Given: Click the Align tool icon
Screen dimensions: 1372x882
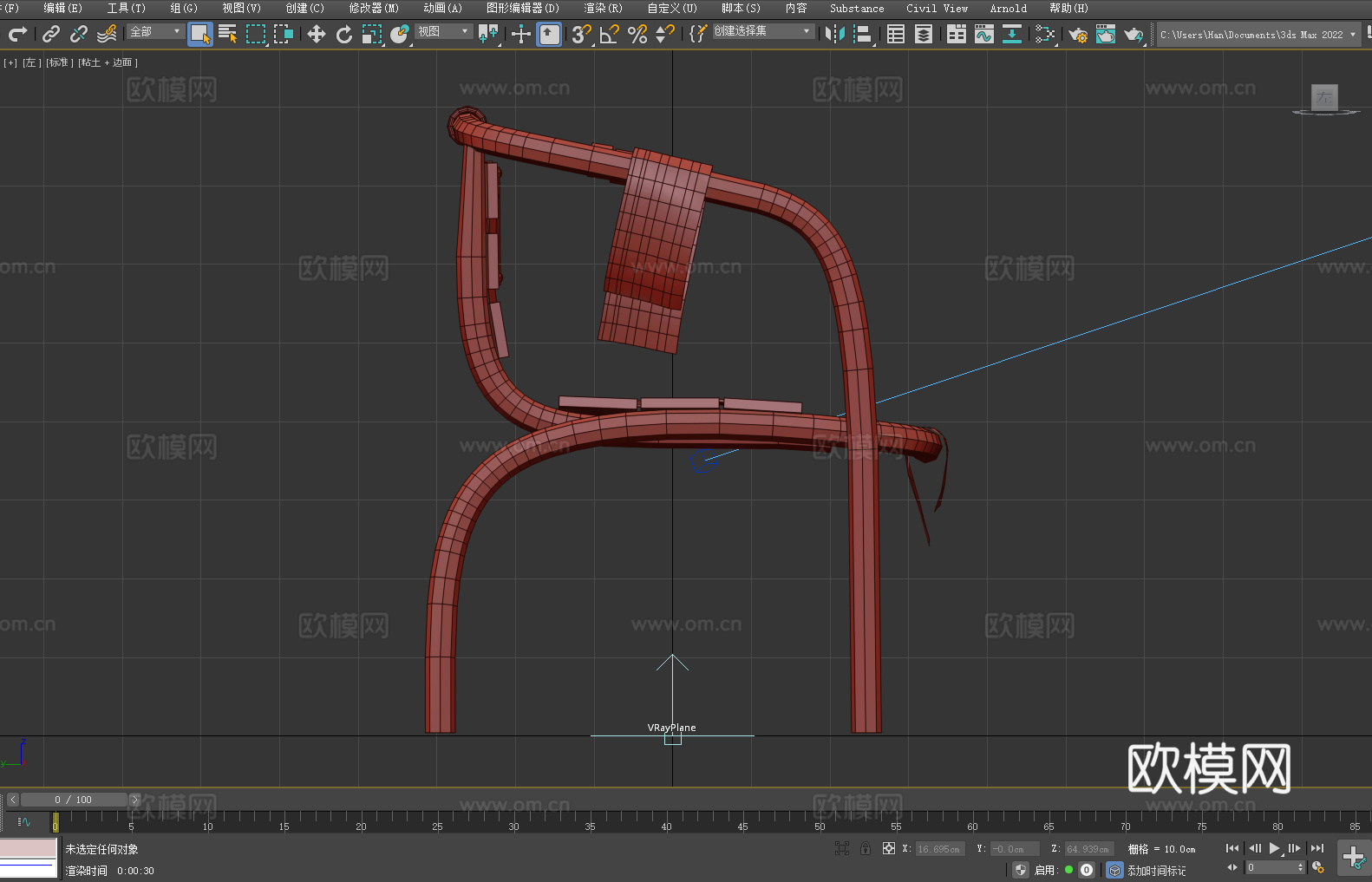Looking at the screenshot, I should tap(863, 34).
